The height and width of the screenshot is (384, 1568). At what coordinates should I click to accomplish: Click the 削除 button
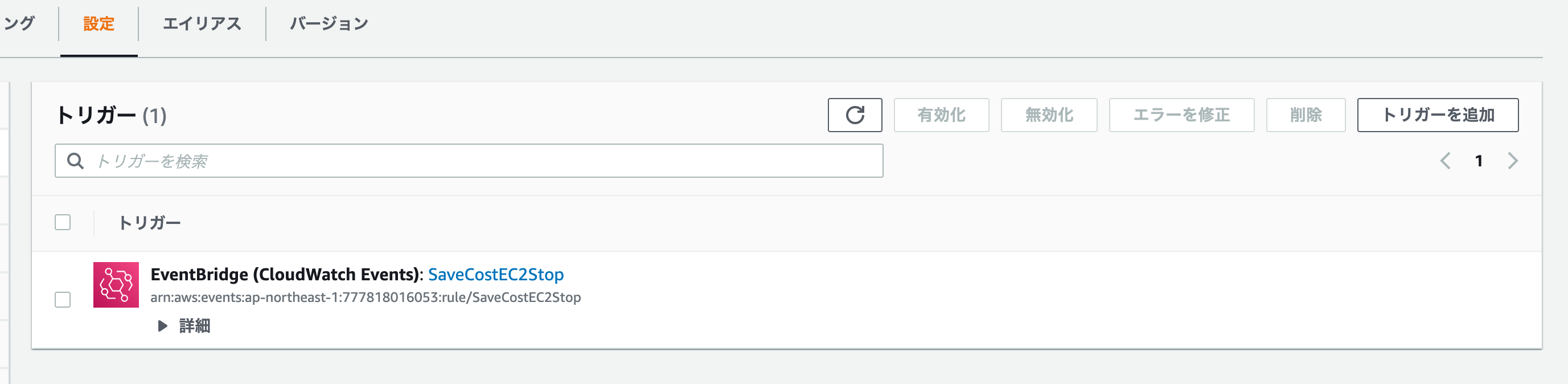point(1306,115)
